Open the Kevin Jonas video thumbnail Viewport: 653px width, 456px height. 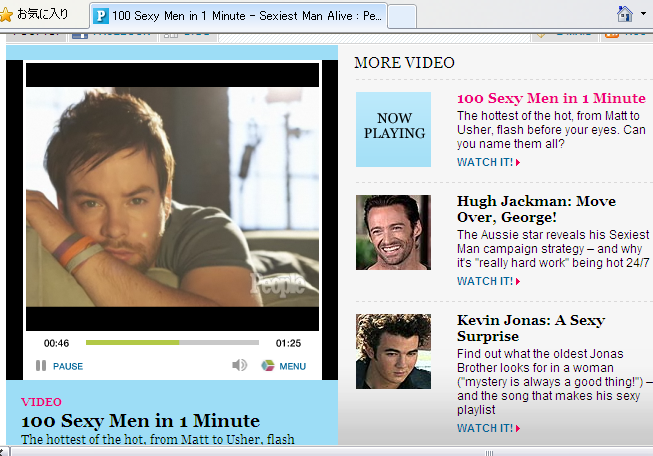pyautogui.click(x=394, y=351)
